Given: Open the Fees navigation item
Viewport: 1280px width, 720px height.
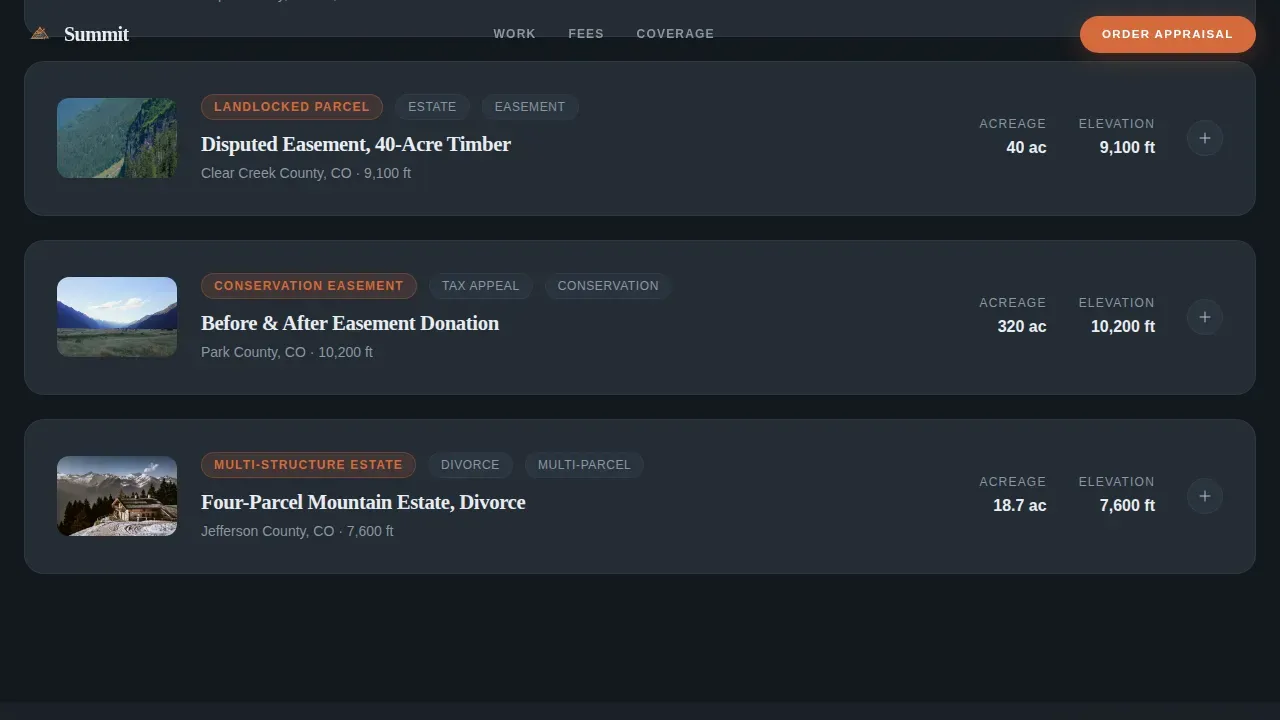Looking at the screenshot, I should [586, 34].
